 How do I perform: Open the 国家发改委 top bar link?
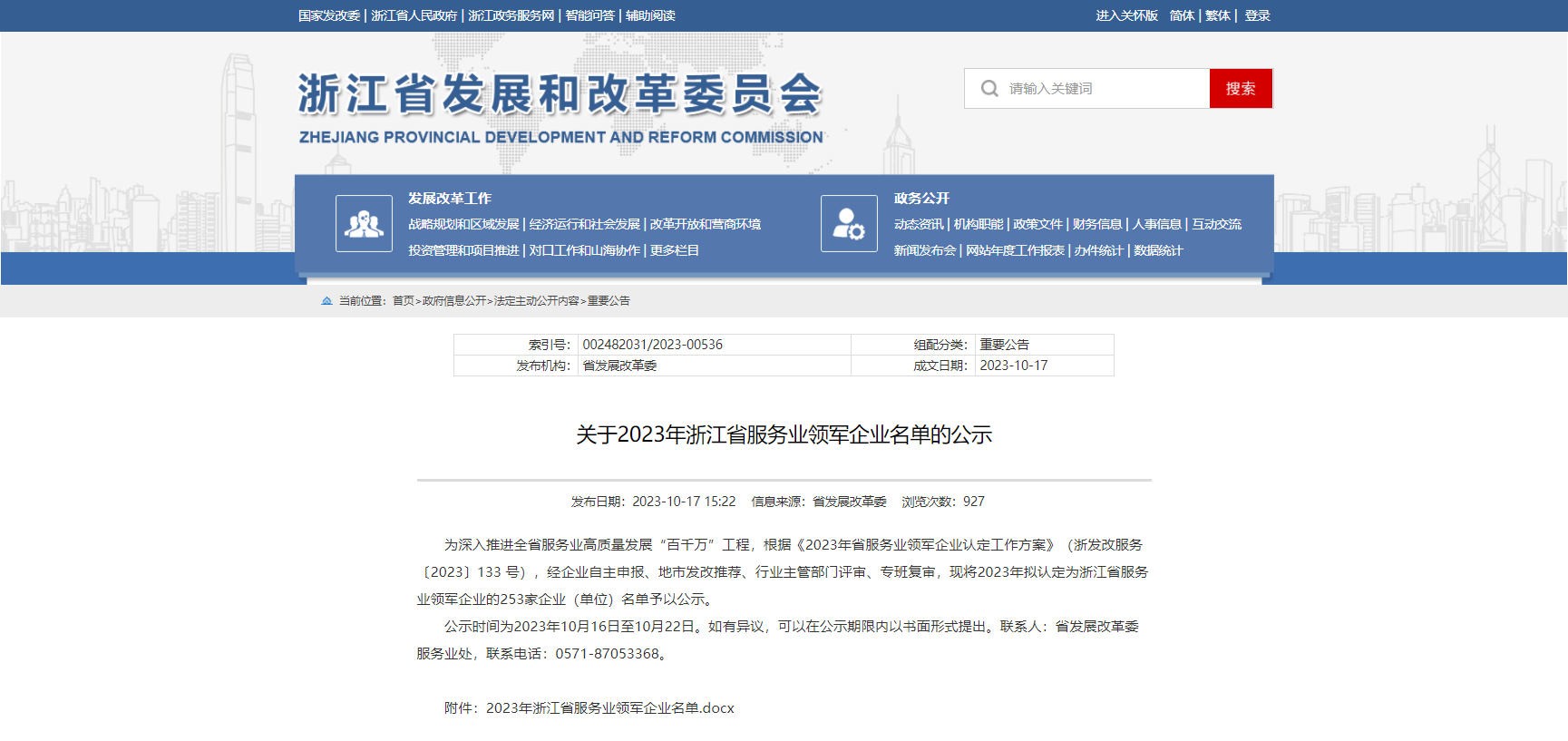[329, 15]
